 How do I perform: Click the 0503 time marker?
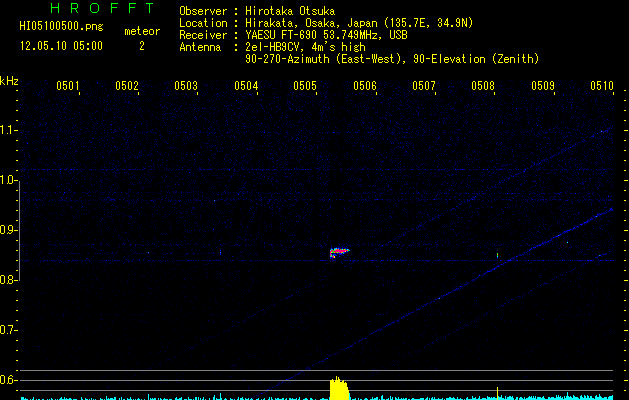tap(186, 86)
